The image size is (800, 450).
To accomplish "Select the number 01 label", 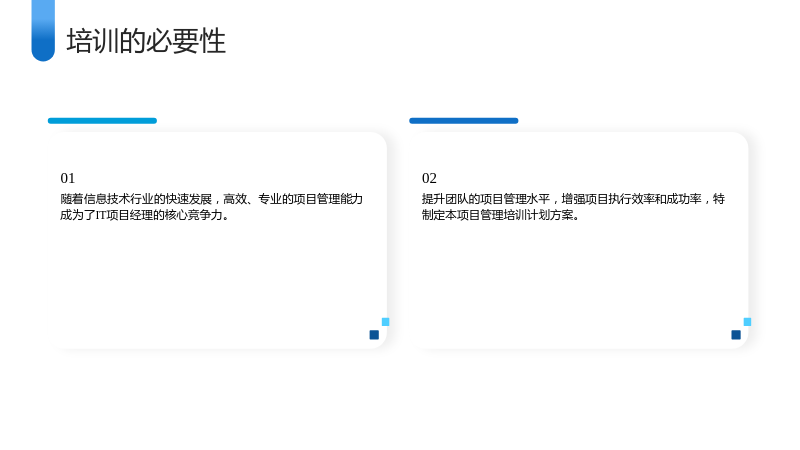I will 67,178.
